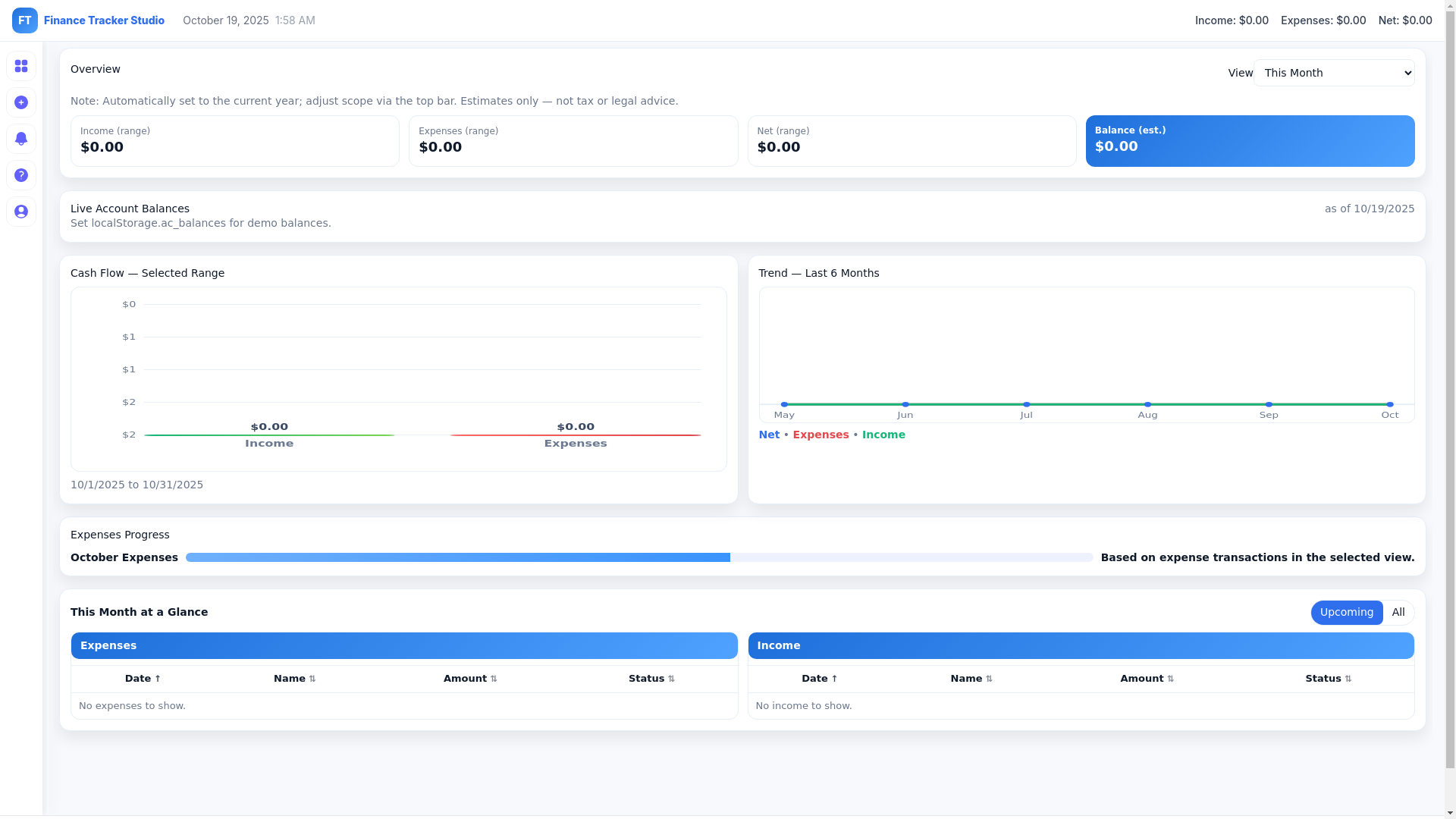Image resolution: width=1456 pixels, height=819 pixels.
Task: Open the user profile icon
Action: click(21, 212)
